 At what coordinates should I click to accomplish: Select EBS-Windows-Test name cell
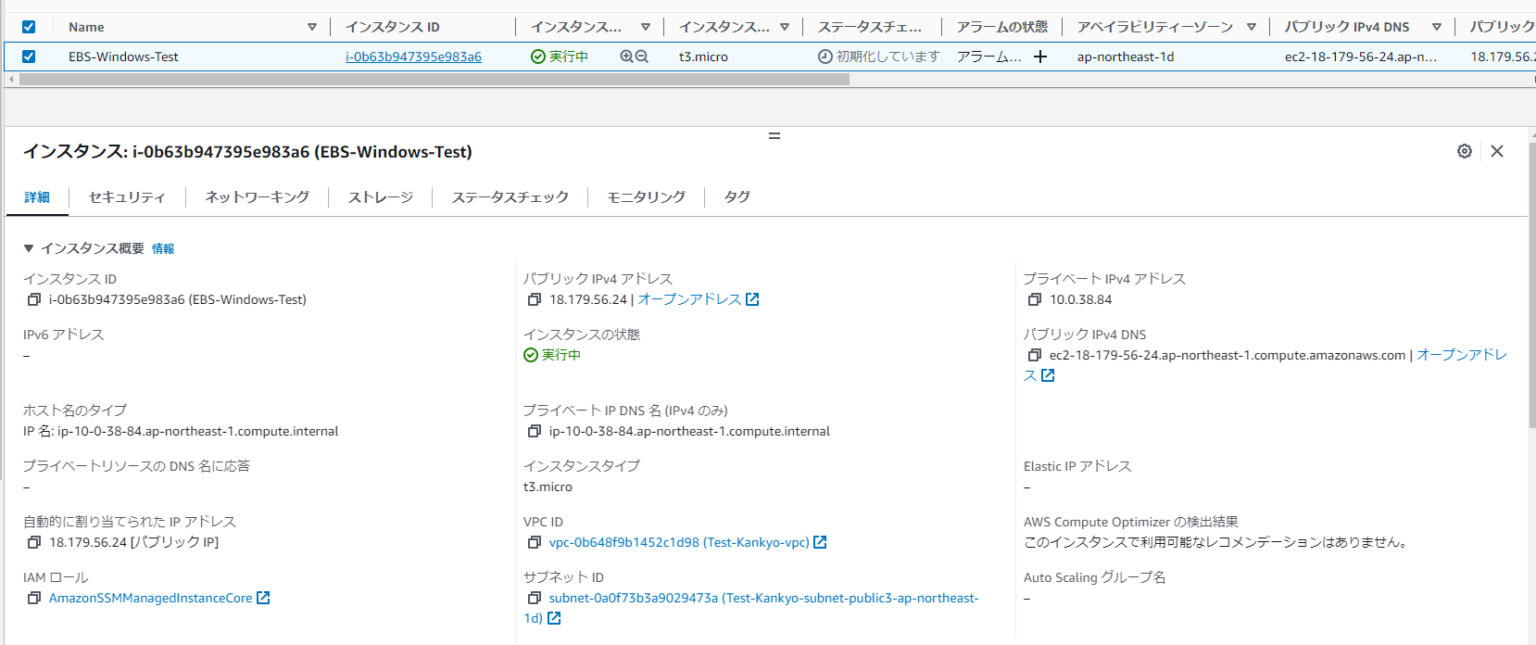point(123,57)
